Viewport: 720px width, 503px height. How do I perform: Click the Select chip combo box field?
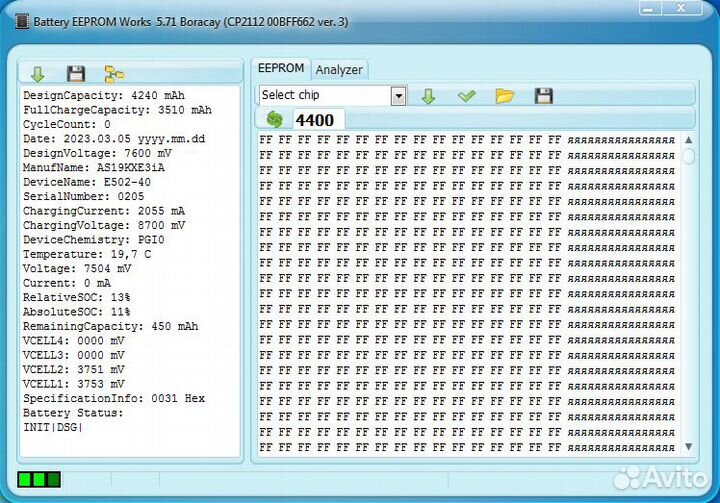[324, 96]
